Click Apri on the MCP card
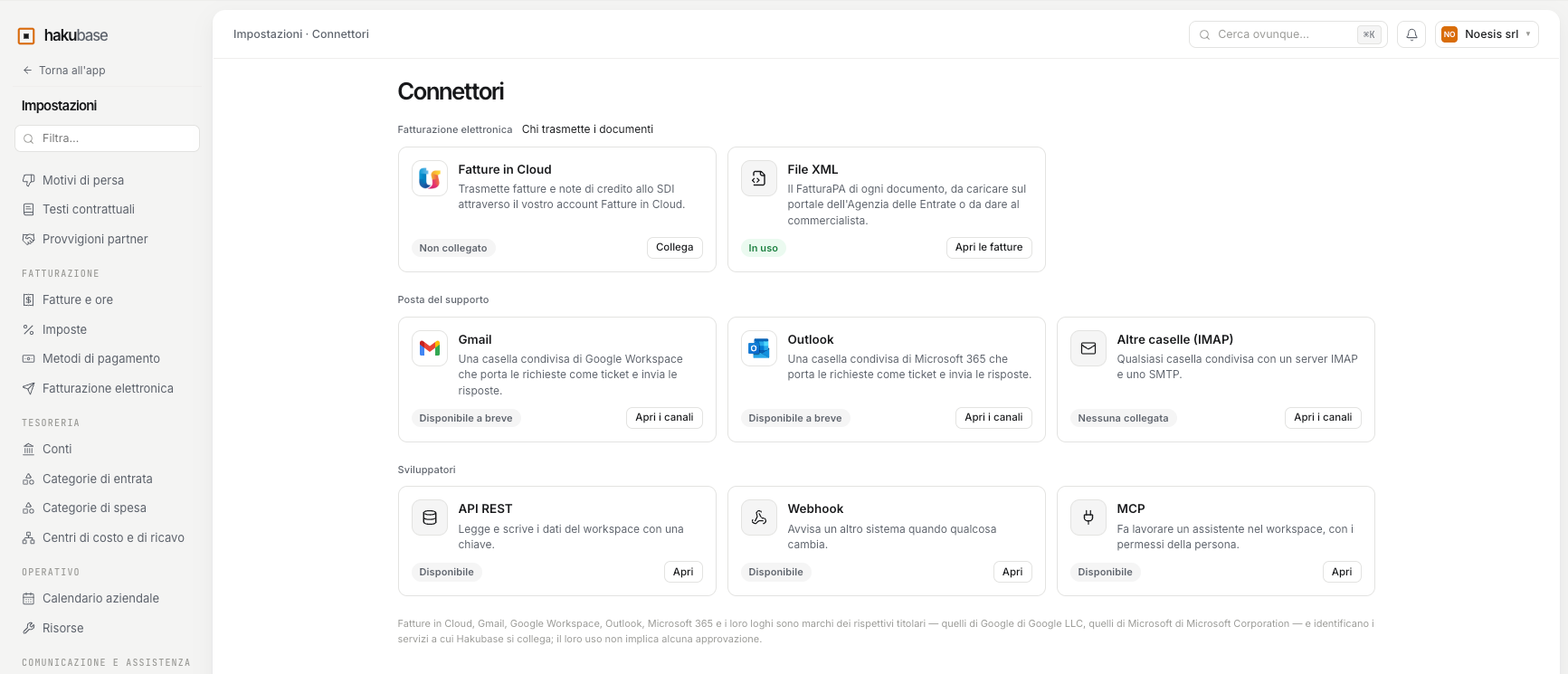Screen dimensions: 1568x674 (1342, 572)
